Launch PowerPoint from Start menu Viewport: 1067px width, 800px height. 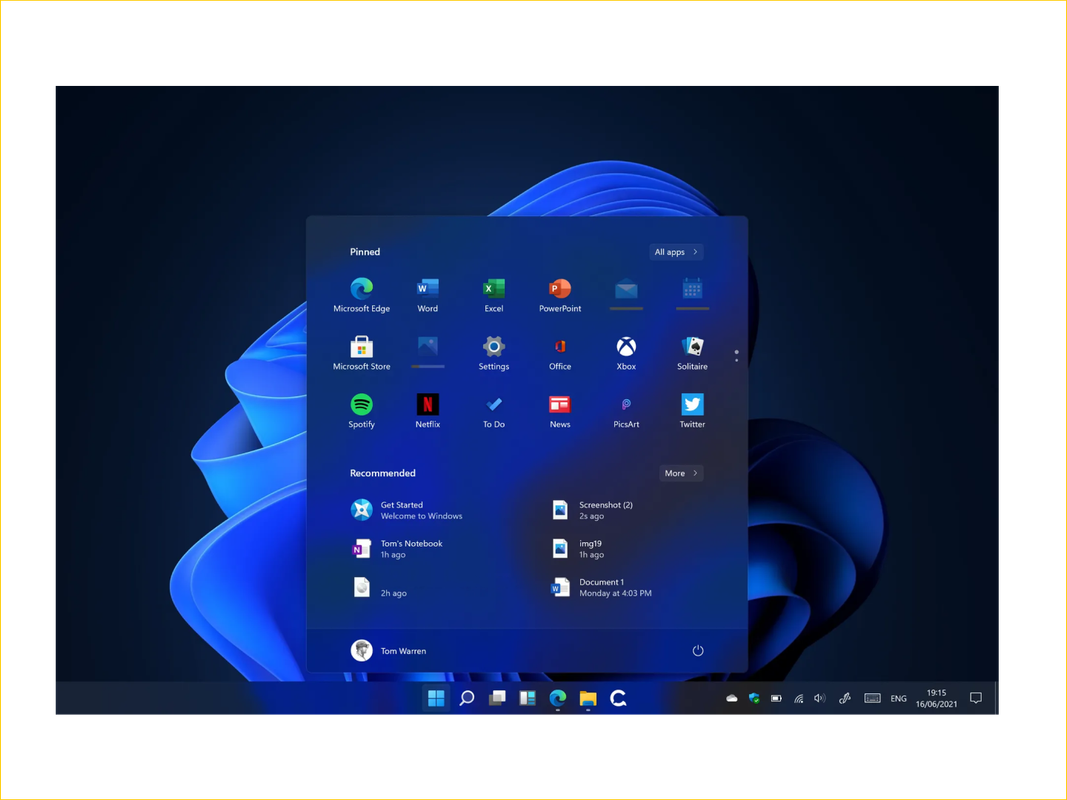(559, 295)
